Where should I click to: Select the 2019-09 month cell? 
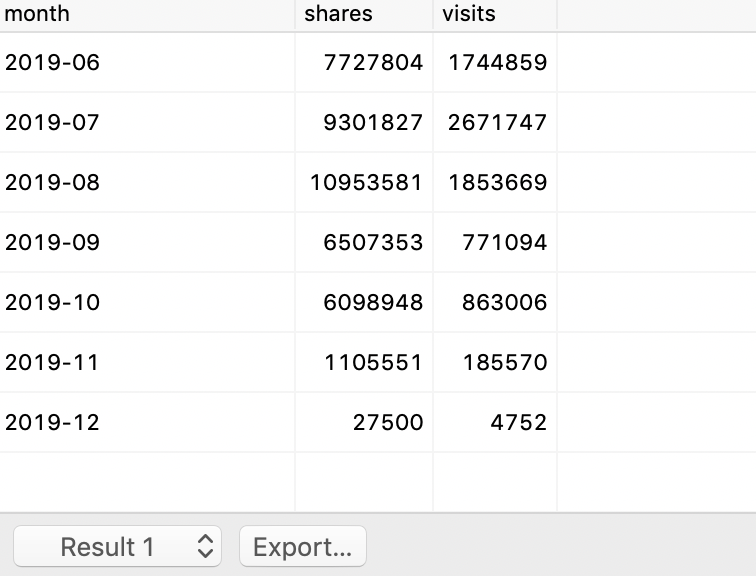click(53, 242)
